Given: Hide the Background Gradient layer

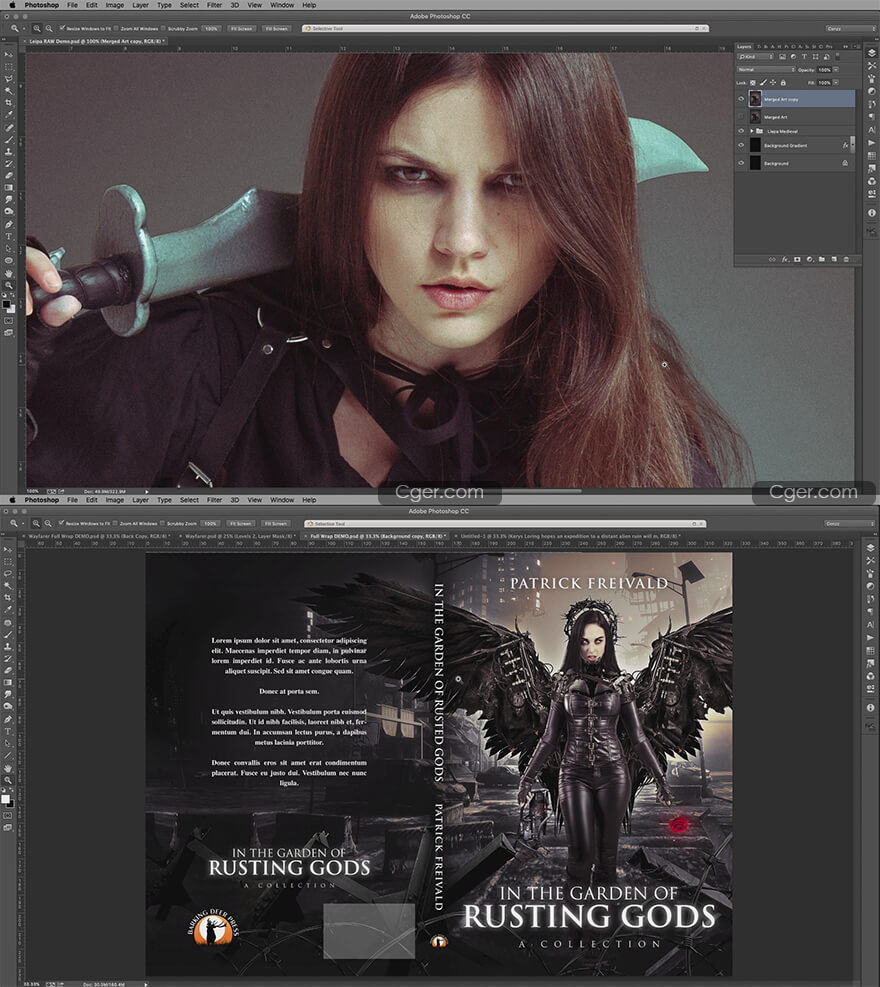Looking at the screenshot, I should 741,145.
